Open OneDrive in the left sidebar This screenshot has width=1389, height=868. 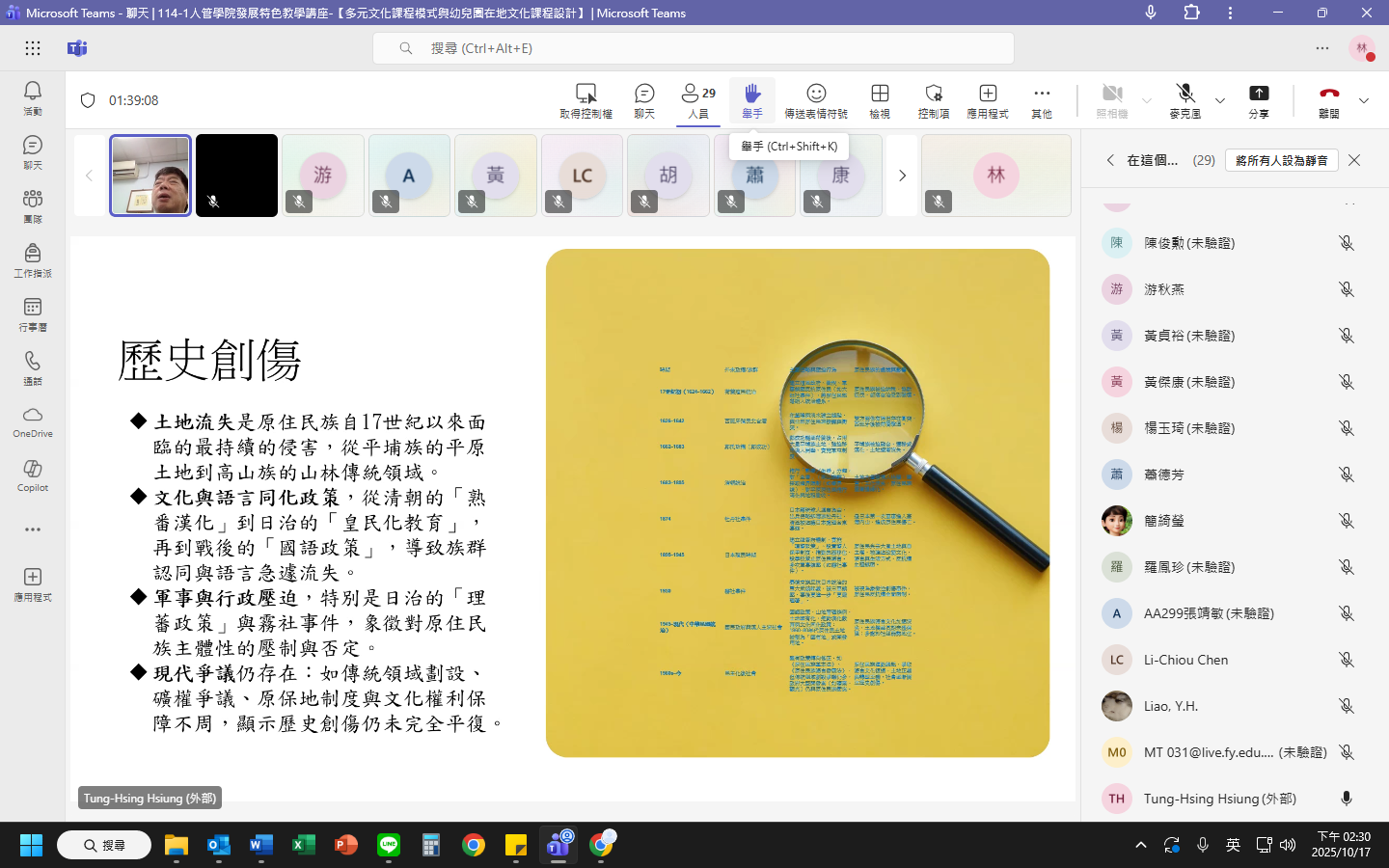[33, 420]
